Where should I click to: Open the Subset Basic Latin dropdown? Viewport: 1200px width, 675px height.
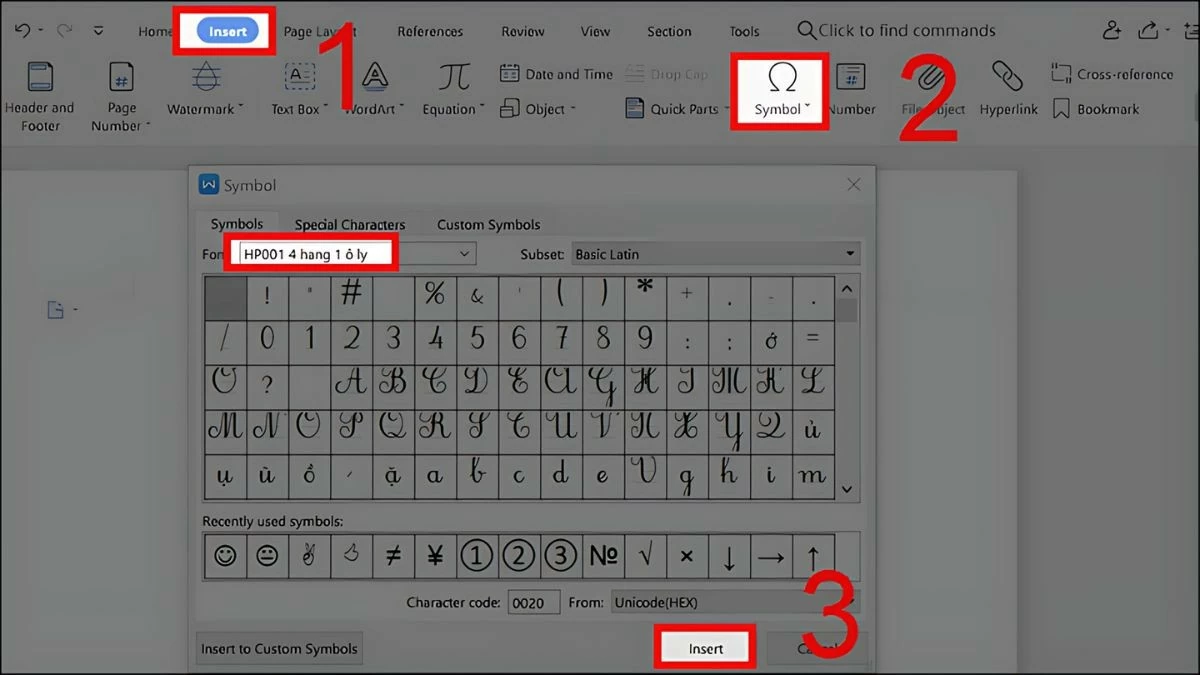tap(716, 254)
